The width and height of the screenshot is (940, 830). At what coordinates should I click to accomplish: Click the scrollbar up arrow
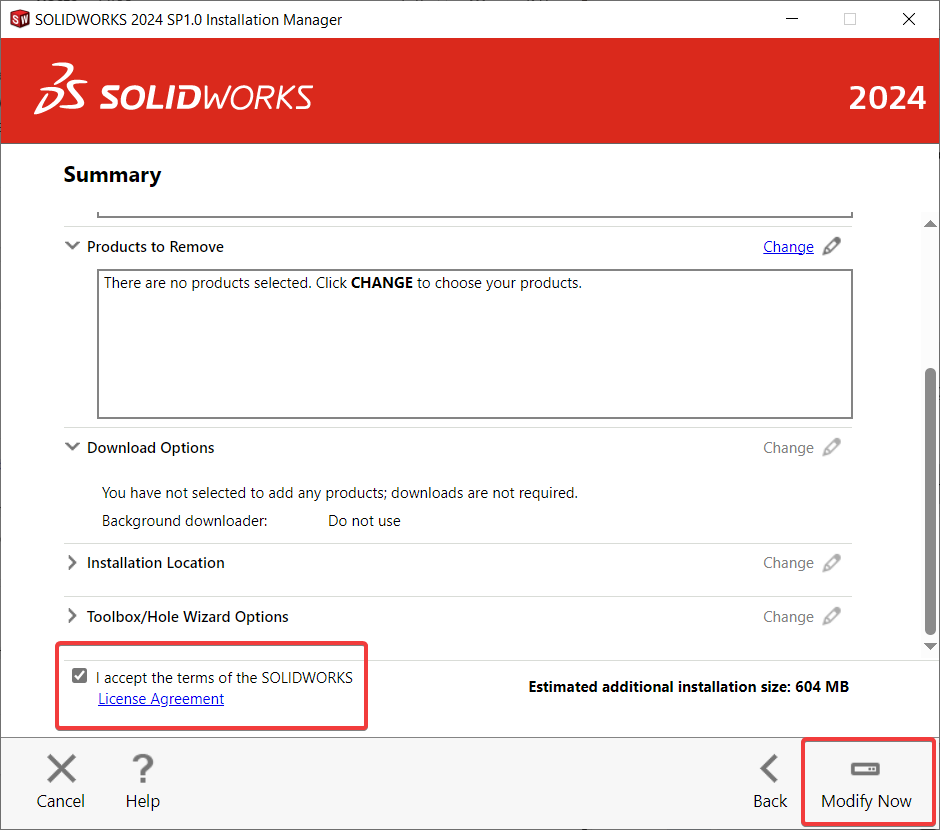tap(930, 224)
